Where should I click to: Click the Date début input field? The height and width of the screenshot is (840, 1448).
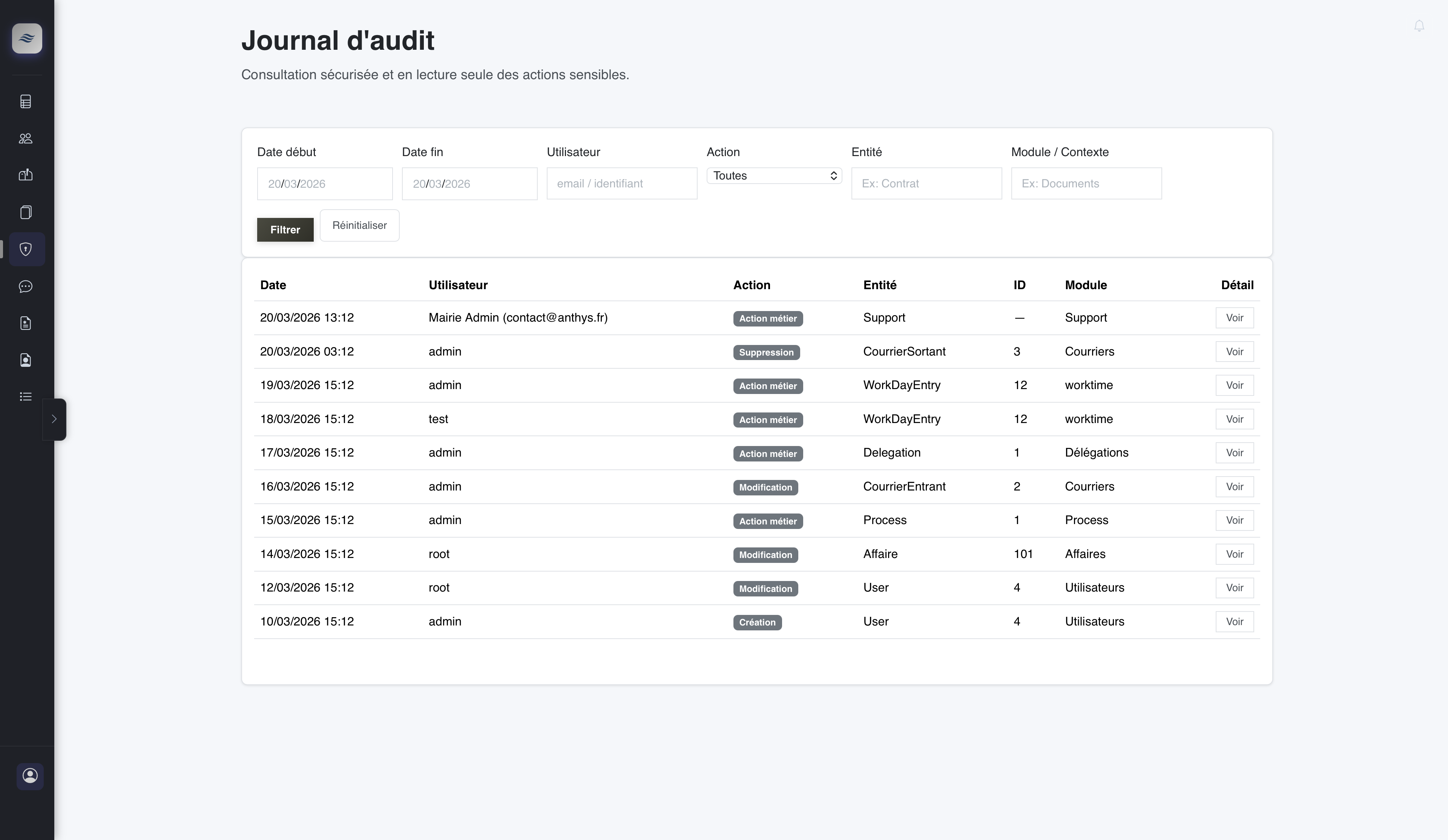pos(325,183)
